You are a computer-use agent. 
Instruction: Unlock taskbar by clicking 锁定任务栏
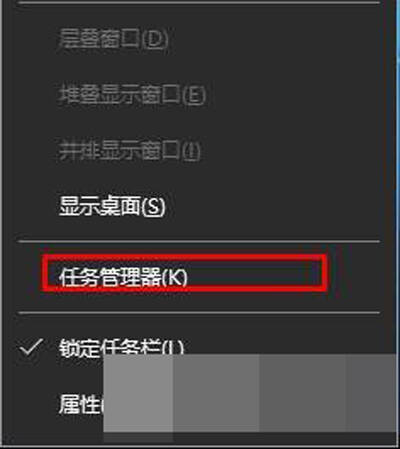coord(110,347)
